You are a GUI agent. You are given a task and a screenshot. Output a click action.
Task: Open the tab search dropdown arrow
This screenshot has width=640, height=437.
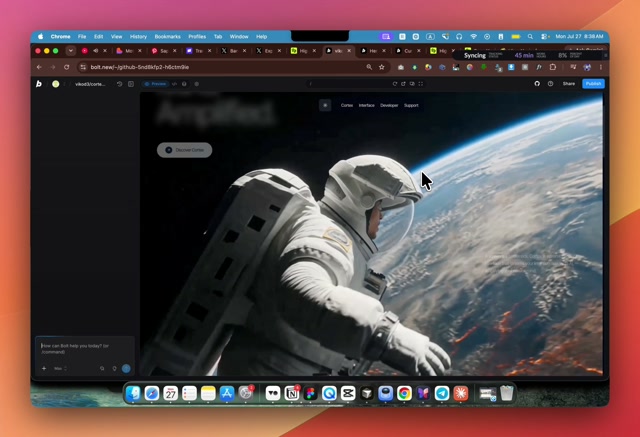pyautogui.click(x=71, y=51)
